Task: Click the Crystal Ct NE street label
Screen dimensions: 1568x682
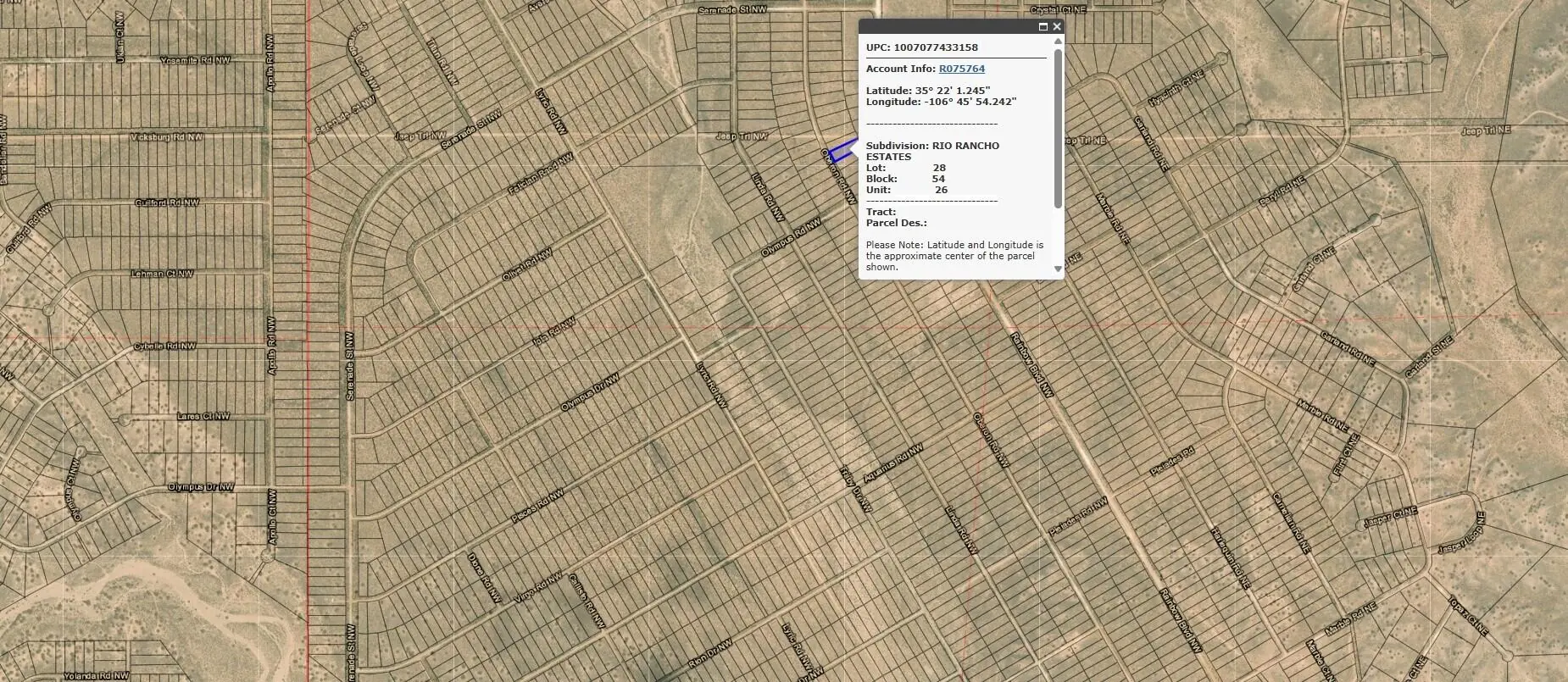Action: tap(1058, 10)
